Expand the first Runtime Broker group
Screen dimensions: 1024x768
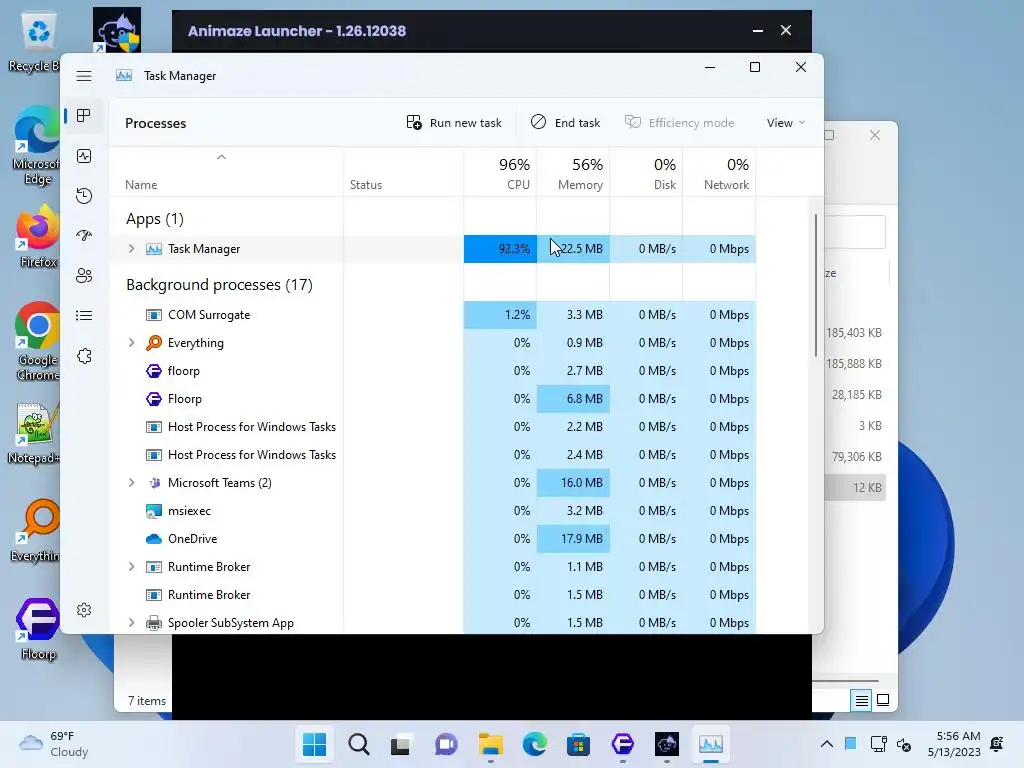pyautogui.click(x=131, y=567)
